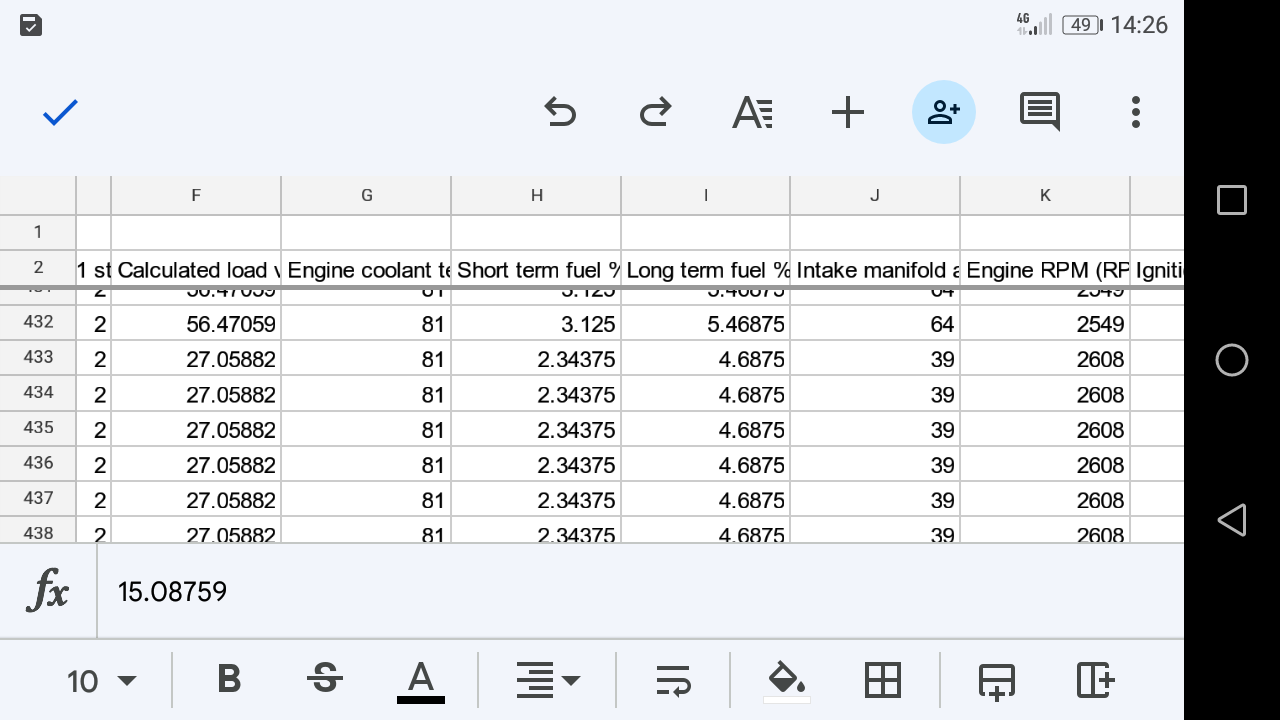
Task: Insert a column using the toolbar icon
Action: point(1095,680)
